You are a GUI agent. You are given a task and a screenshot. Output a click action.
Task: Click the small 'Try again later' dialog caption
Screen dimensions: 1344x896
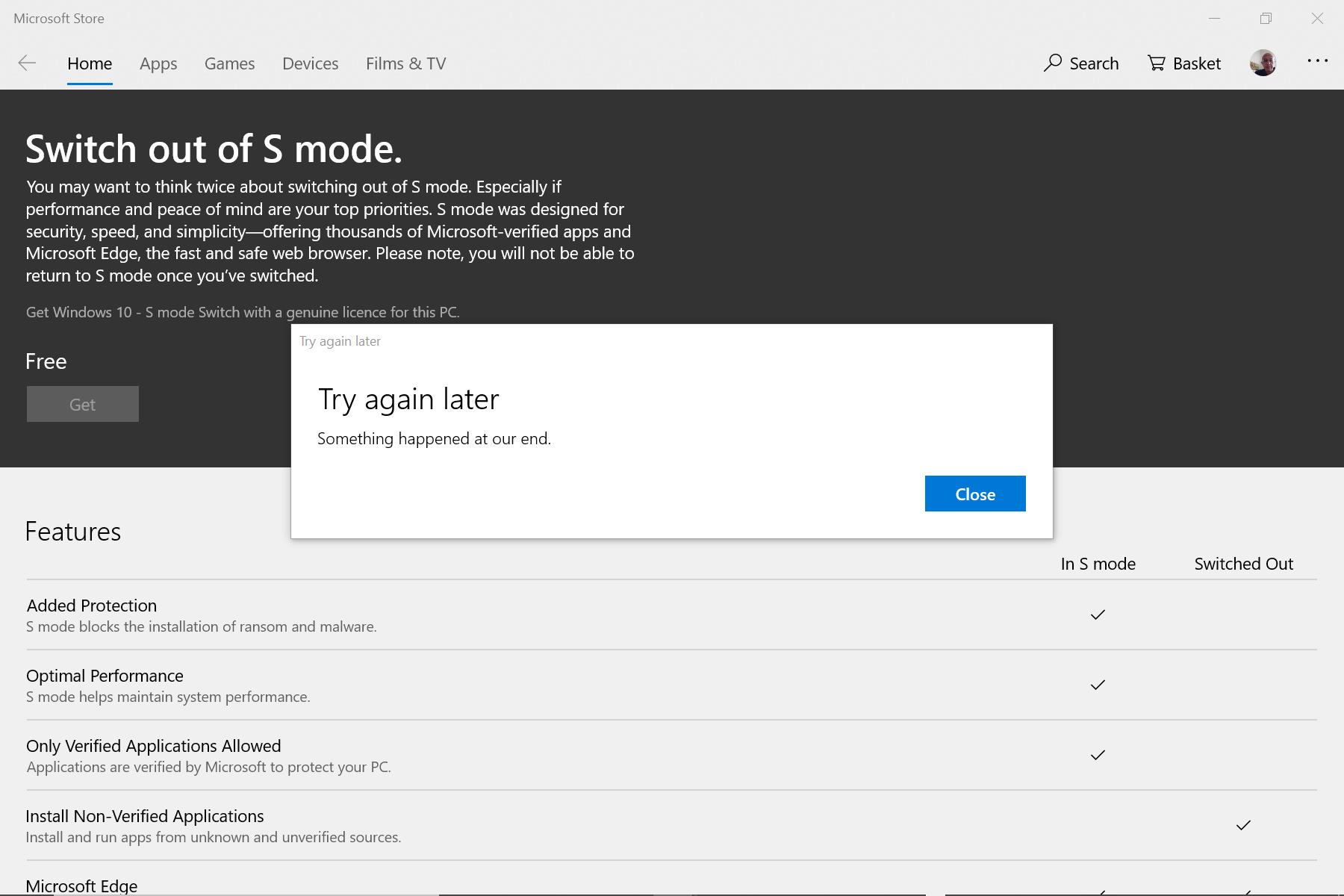[x=340, y=341]
